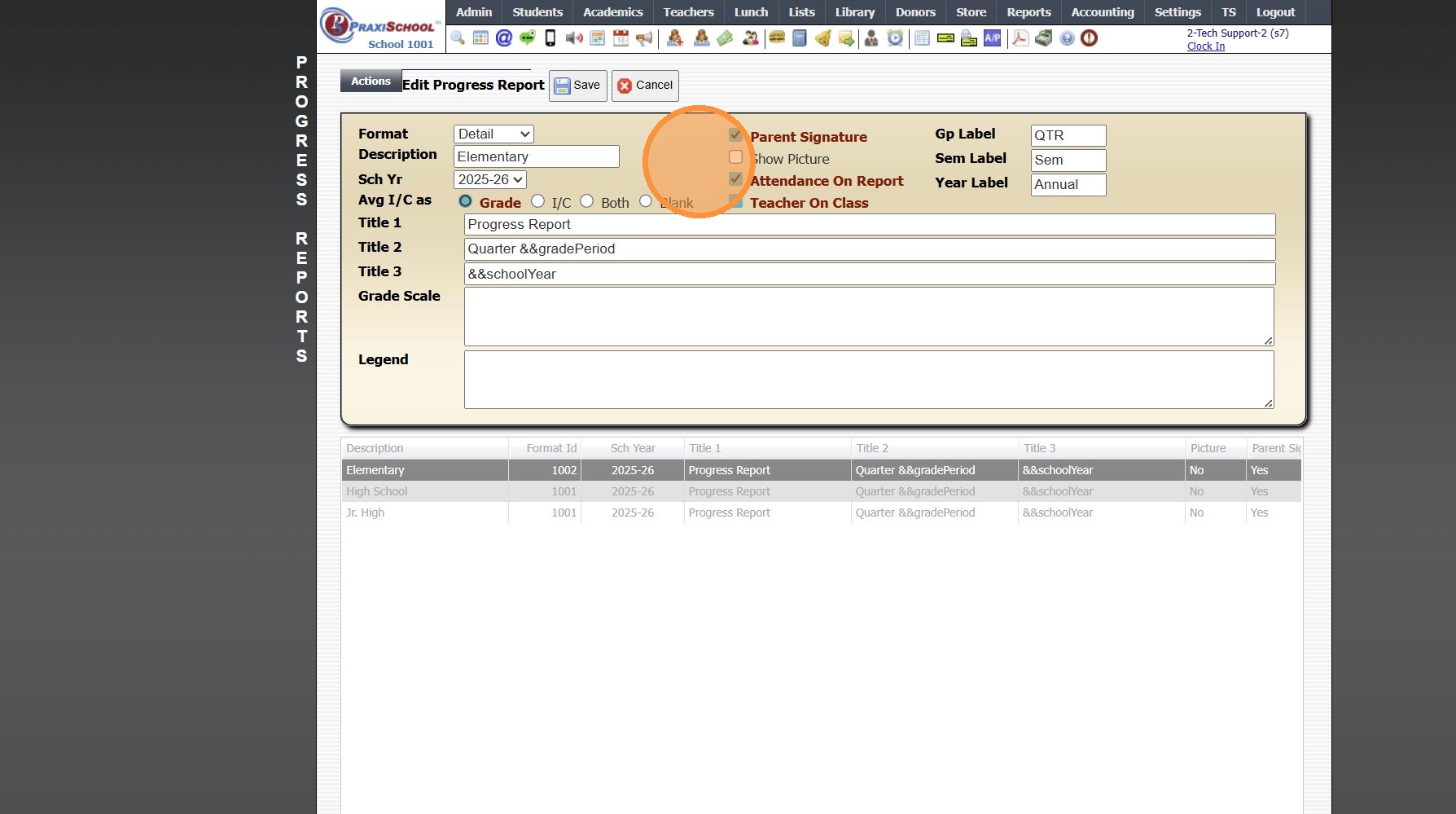Click the cash register icon
Viewport: 1456px width, 814px height.
coord(1044,37)
